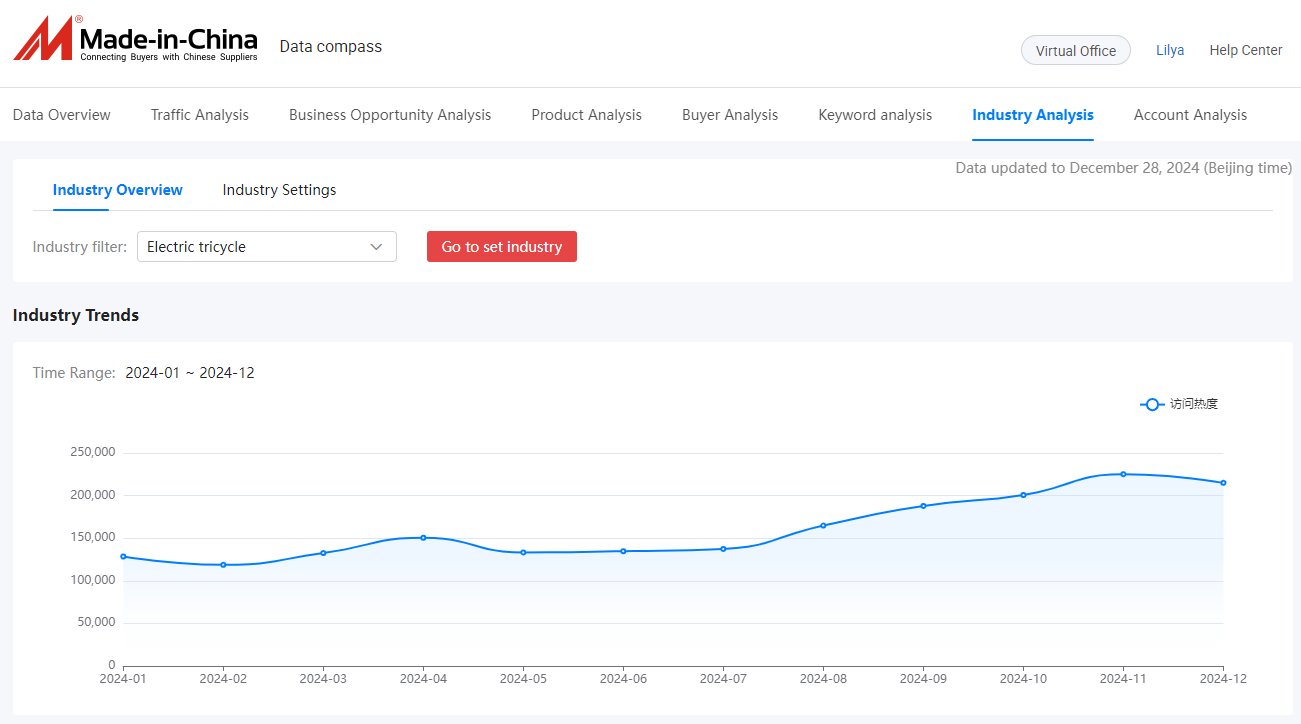Open the Industry Settings sub-tab
Viewport: 1301px width, 724px height.
click(279, 190)
